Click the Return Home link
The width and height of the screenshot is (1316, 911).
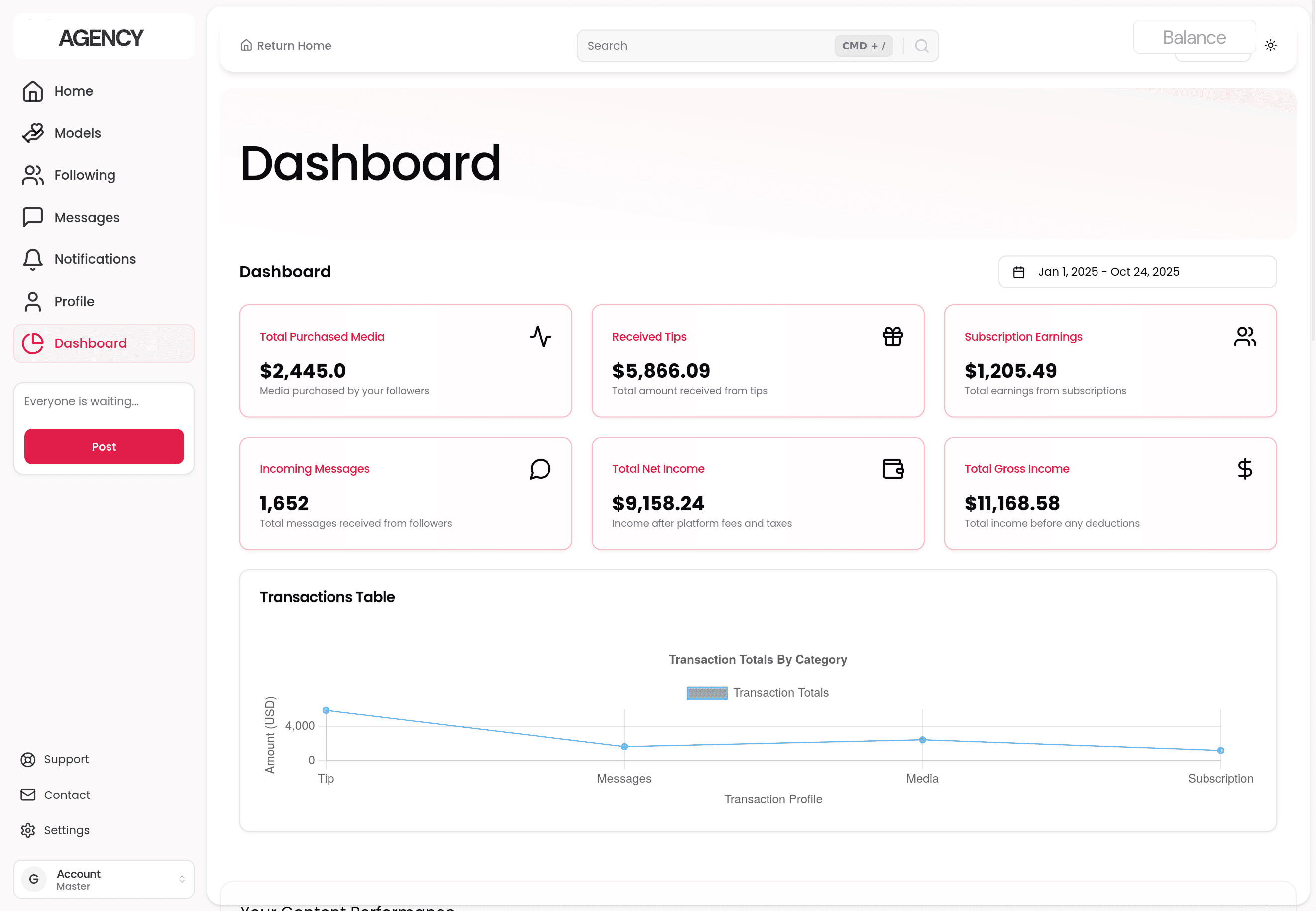286,46
